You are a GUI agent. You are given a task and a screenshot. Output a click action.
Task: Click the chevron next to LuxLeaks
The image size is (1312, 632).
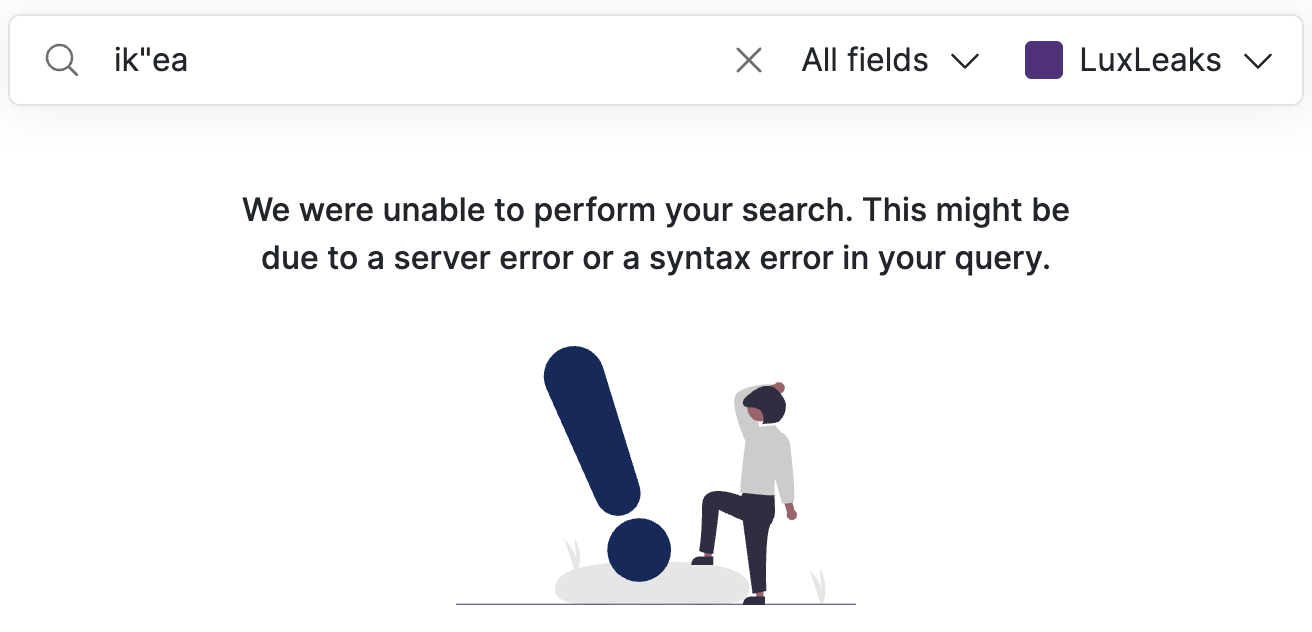tap(1258, 61)
